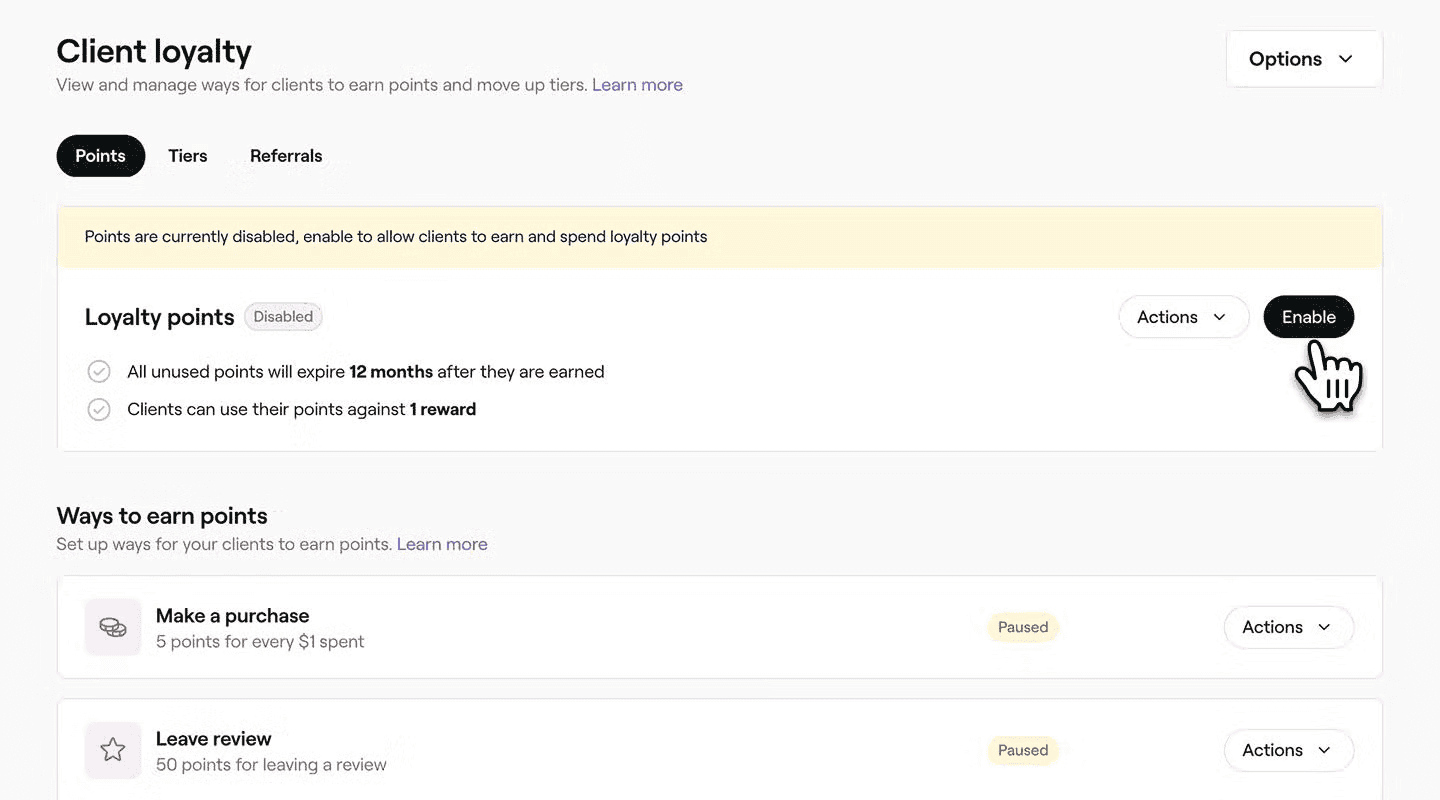Follow Learn more link under Client loyalty
The height and width of the screenshot is (800, 1440).
(x=637, y=85)
